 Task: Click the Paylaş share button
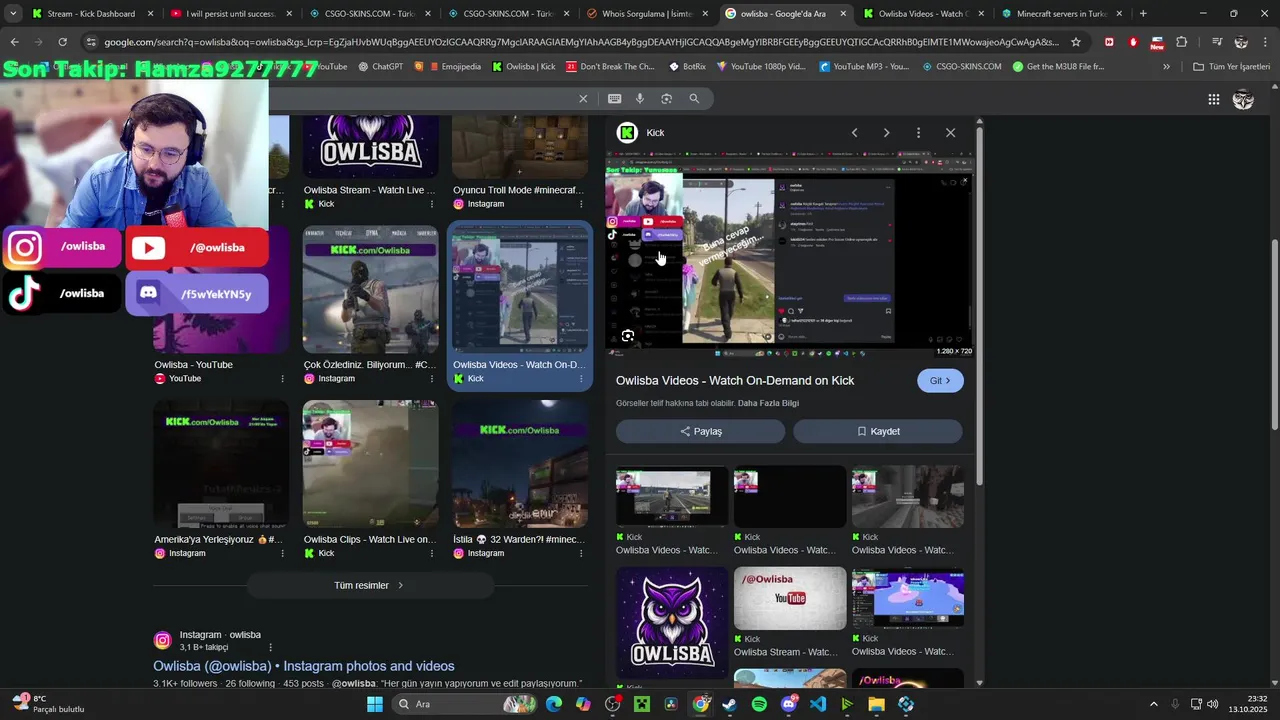point(700,431)
